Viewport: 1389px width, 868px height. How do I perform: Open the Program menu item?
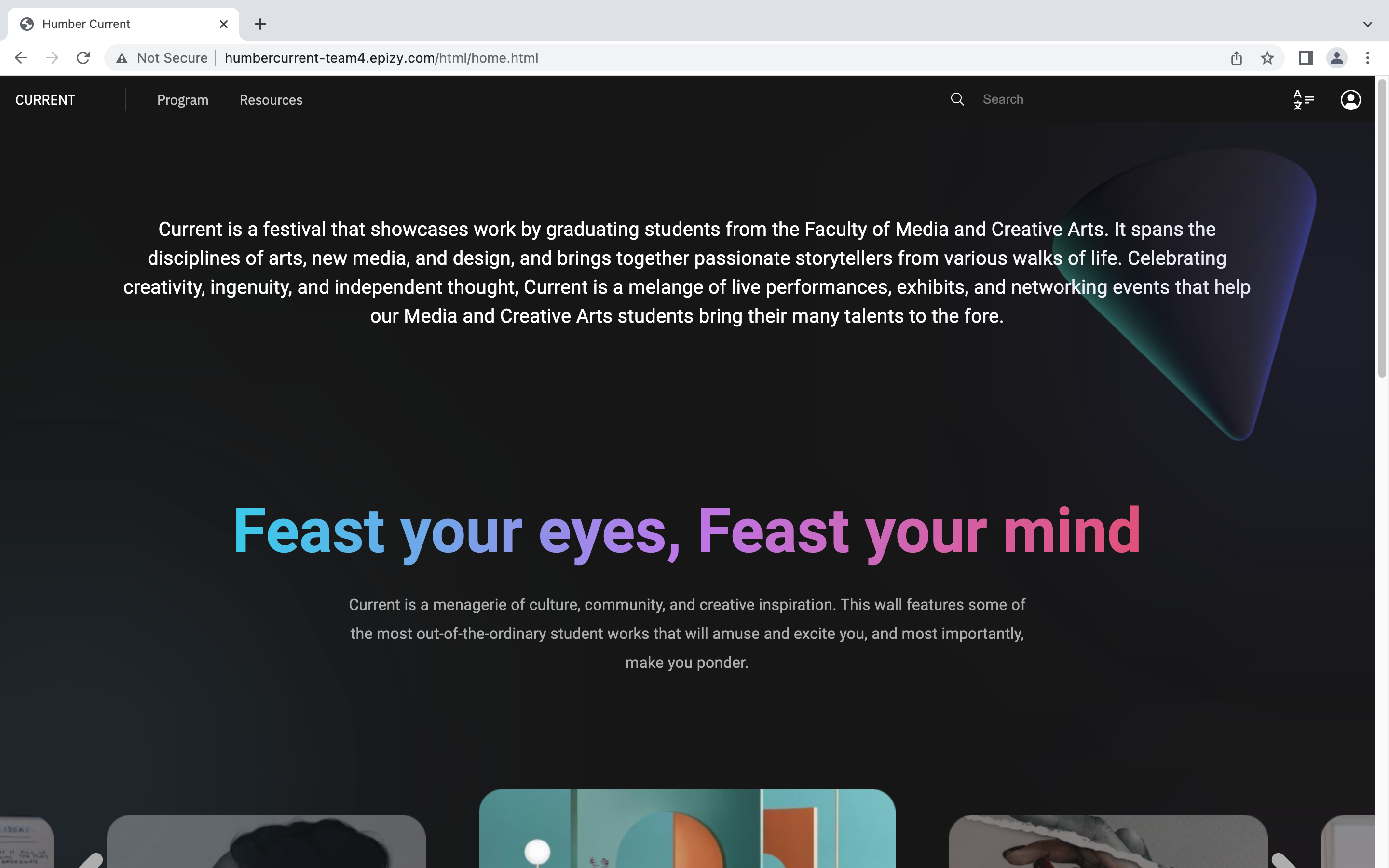pos(182,100)
